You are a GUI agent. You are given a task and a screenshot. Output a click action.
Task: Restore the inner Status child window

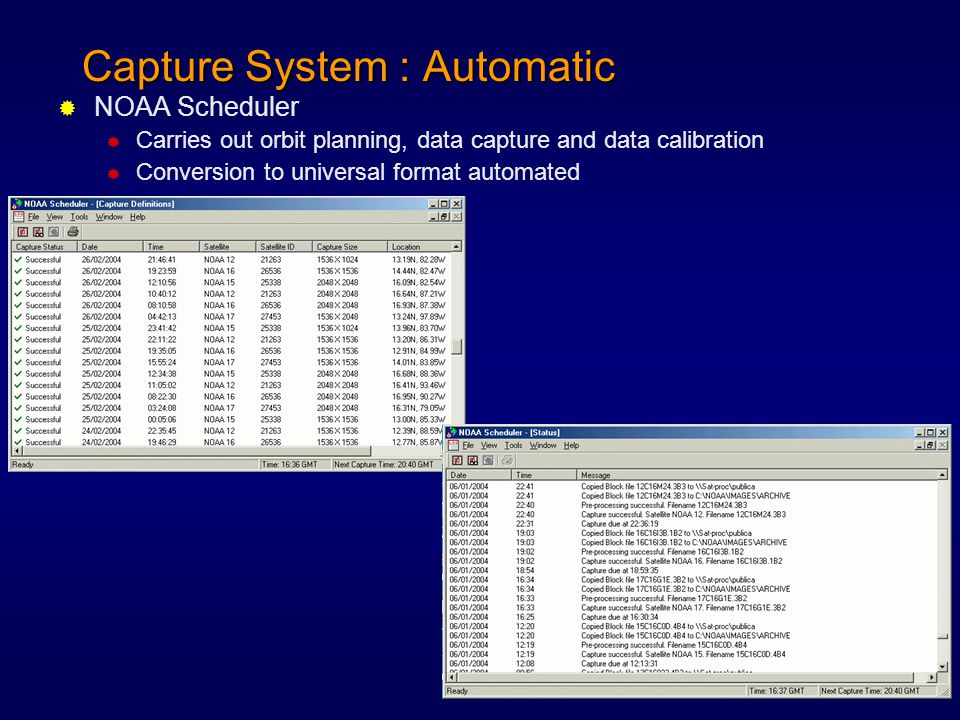[931, 445]
